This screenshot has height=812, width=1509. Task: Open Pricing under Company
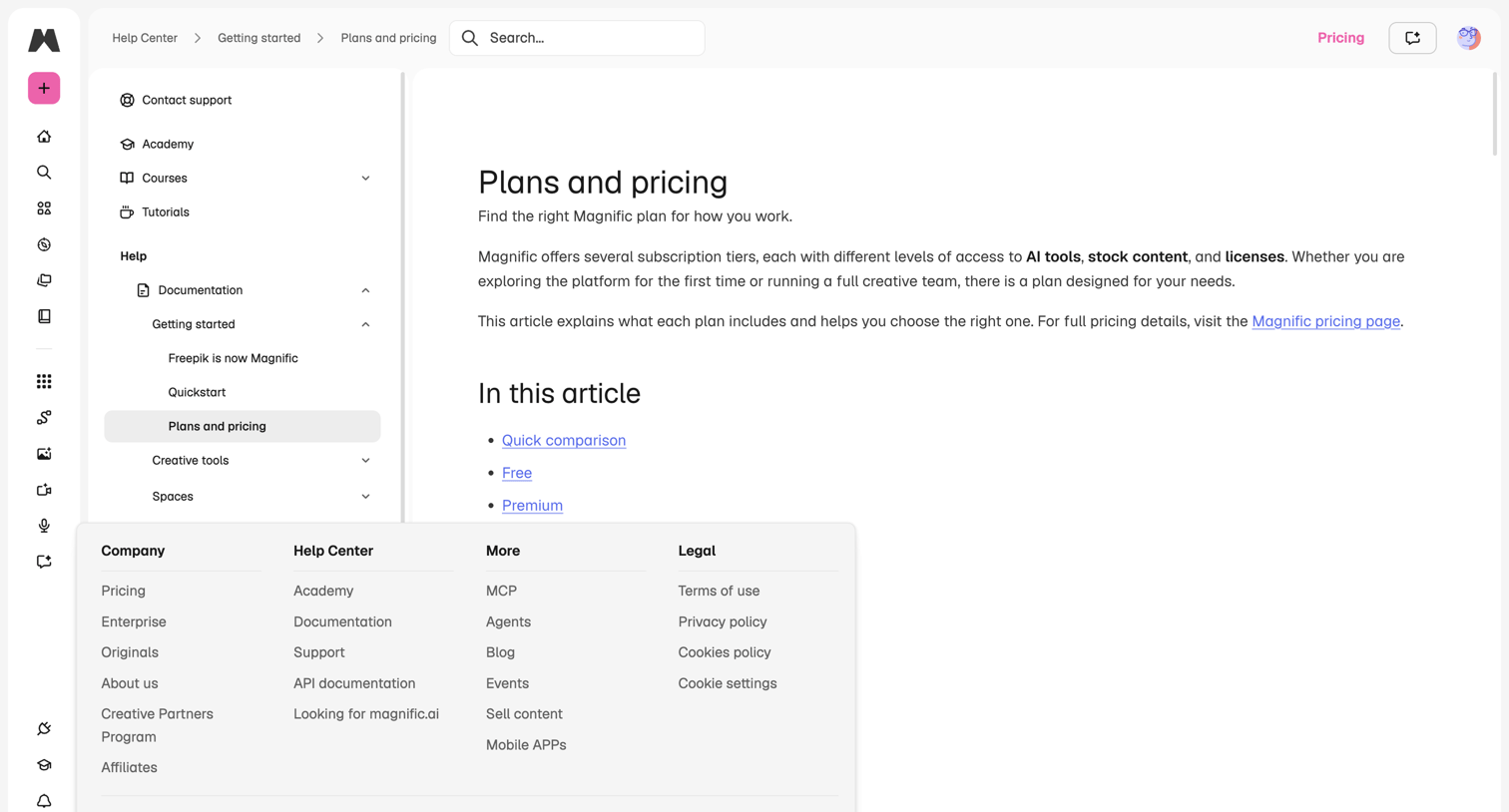123,591
